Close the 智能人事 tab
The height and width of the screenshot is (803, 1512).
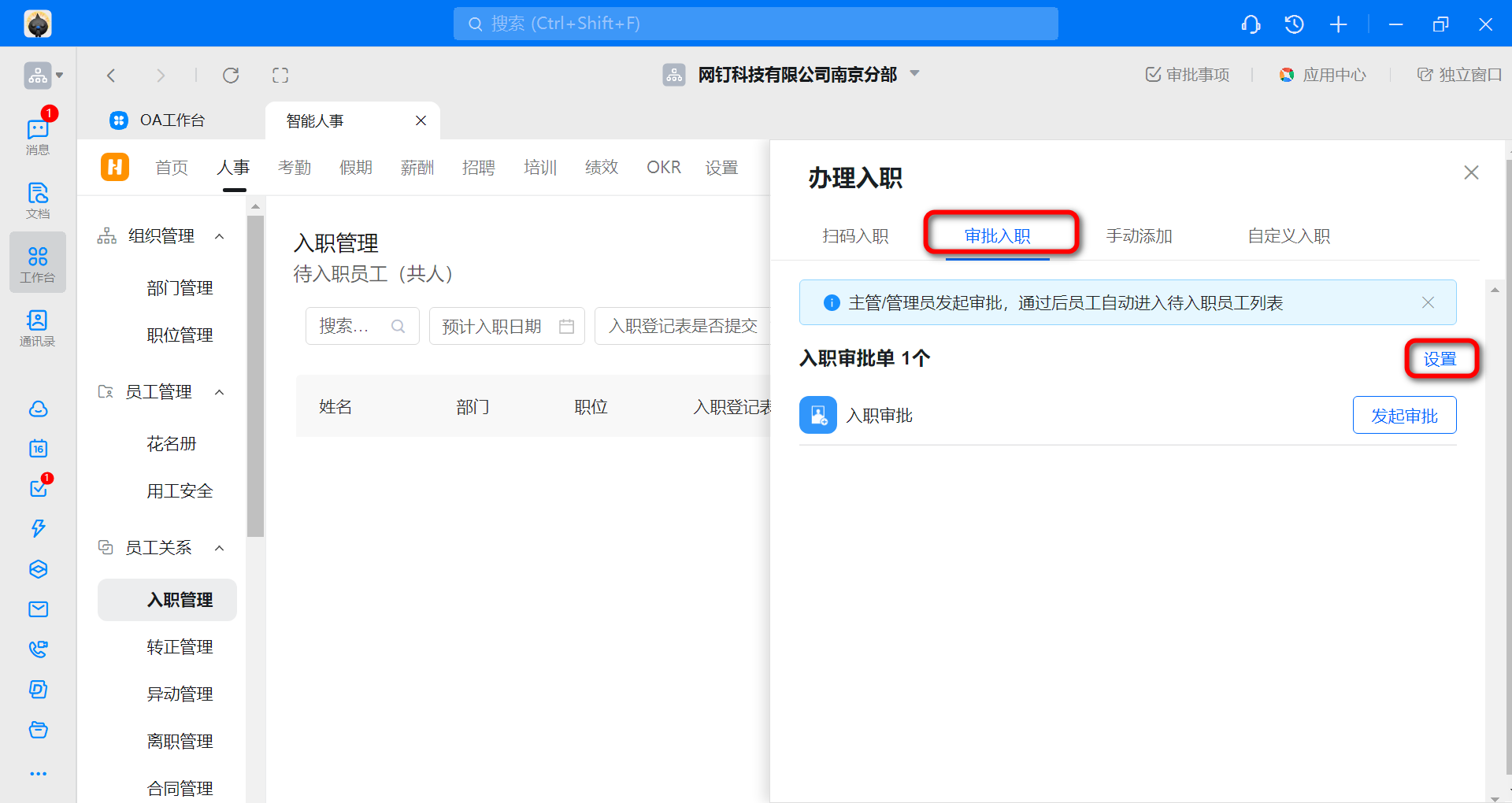[x=421, y=120]
